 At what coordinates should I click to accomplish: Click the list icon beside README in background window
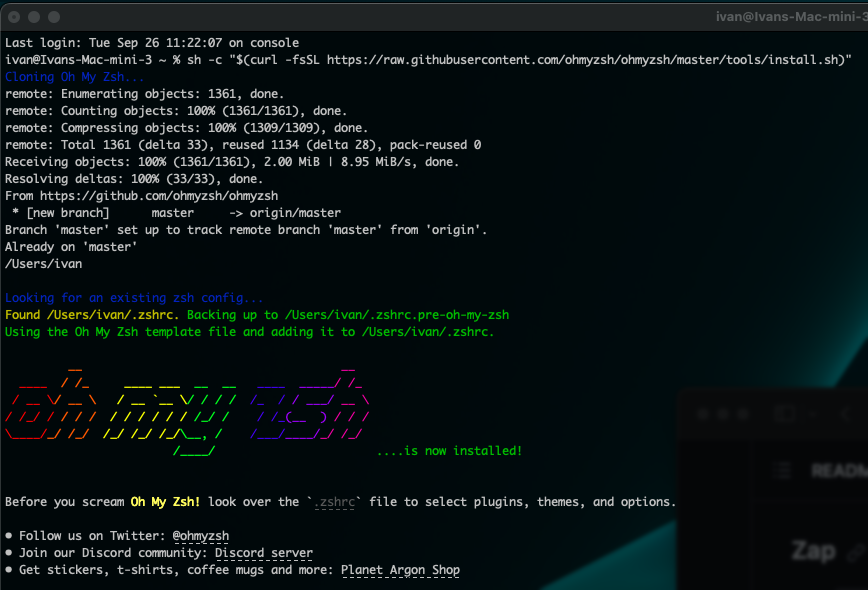click(782, 471)
